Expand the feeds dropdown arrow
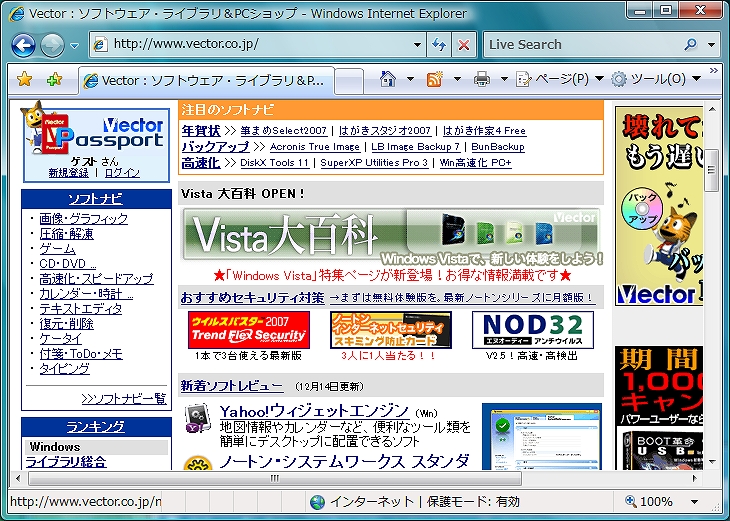Viewport: 730px width, 521px height. pyautogui.click(x=457, y=79)
